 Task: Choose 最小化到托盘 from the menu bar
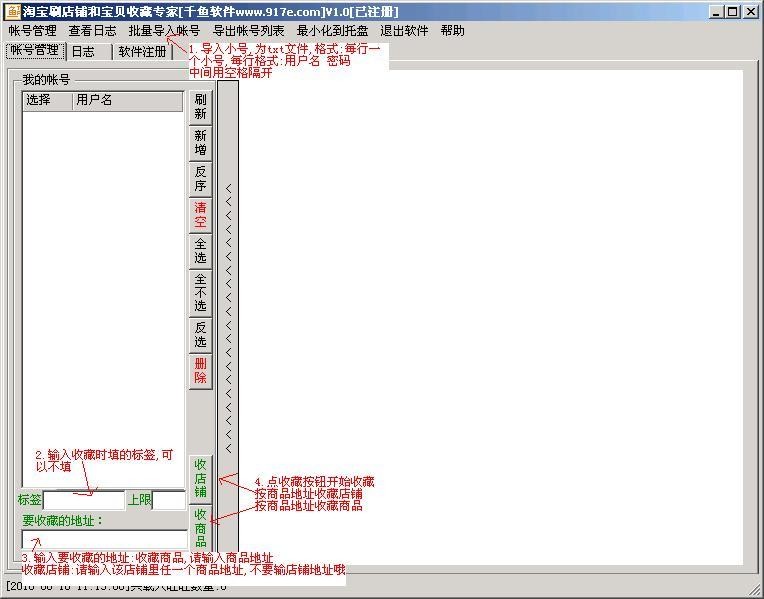tap(332, 31)
